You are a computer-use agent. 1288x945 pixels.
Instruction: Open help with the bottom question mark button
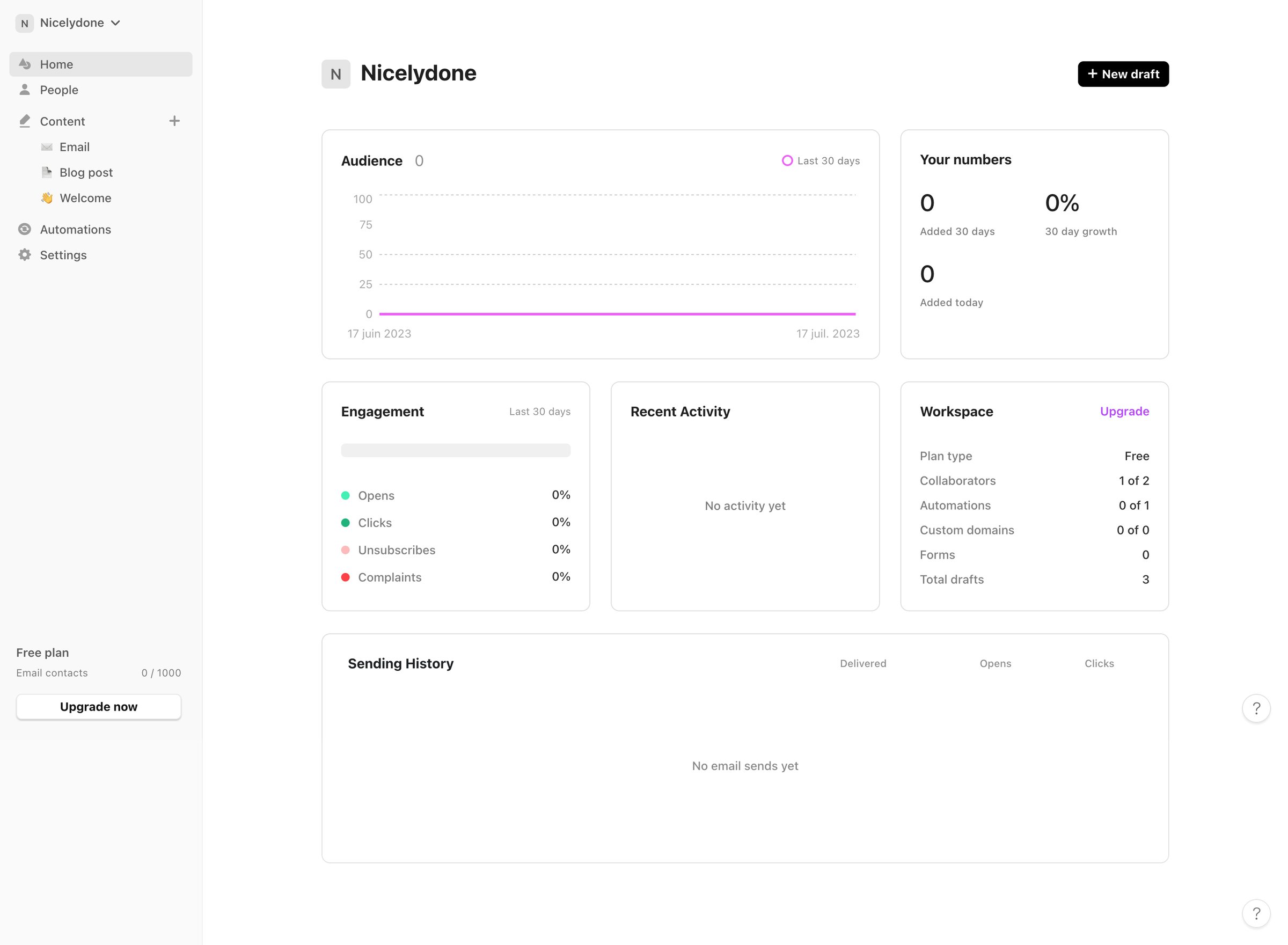click(x=1256, y=913)
